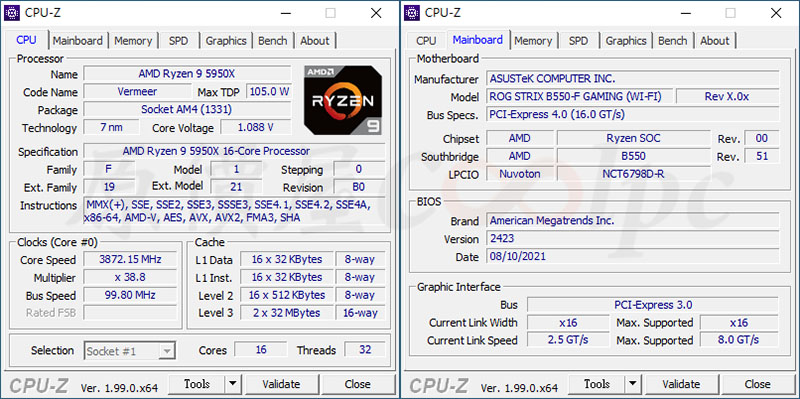Close the right CPU-Z window via title bar X
Image resolution: width=800 pixels, height=399 pixels.
(x=776, y=13)
